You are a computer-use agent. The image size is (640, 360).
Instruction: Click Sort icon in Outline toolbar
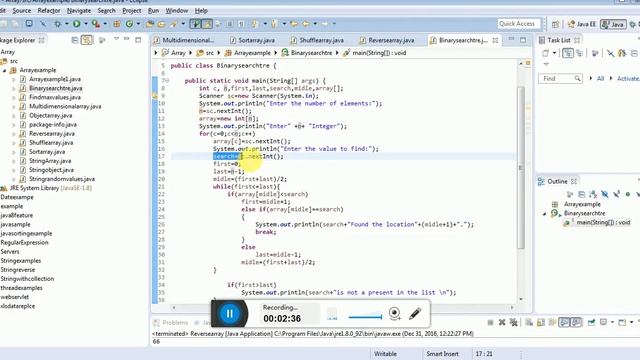(x=593, y=195)
